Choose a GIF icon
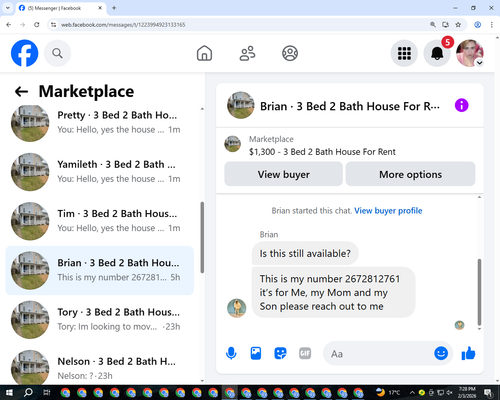The width and height of the screenshot is (500, 400). coord(305,353)
